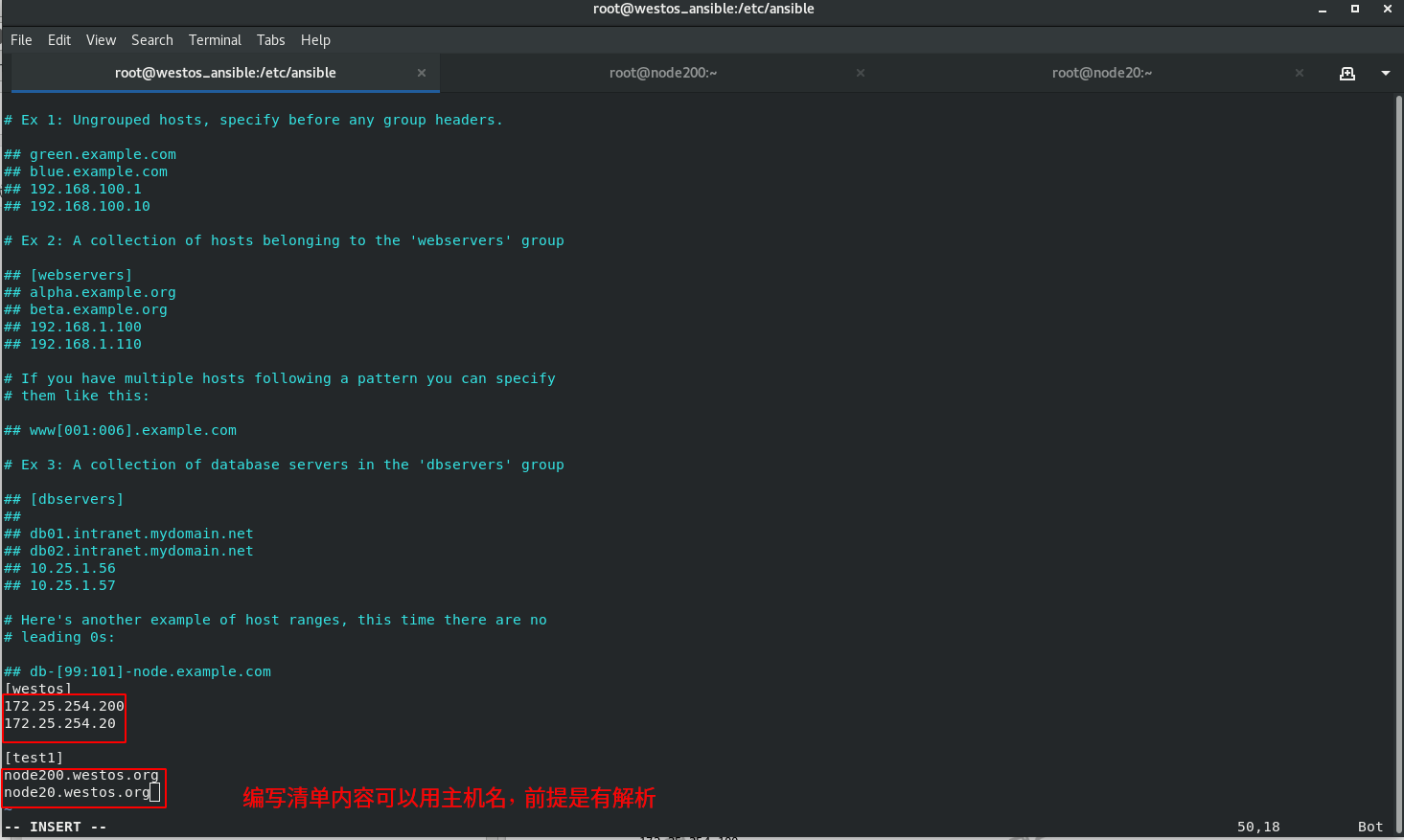Click the host entry node20.westos.org

pos(77,792)
